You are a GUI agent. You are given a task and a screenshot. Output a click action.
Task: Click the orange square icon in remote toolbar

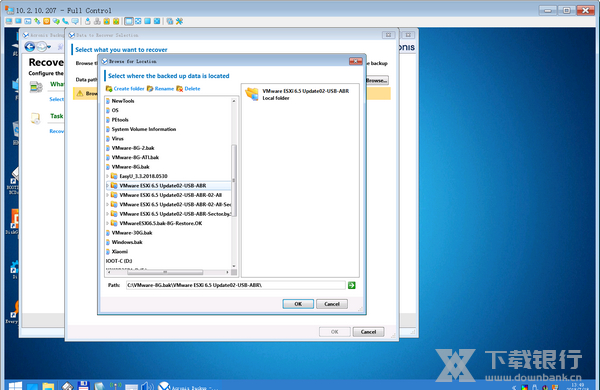pyautogui.click(x=47, y=21)
